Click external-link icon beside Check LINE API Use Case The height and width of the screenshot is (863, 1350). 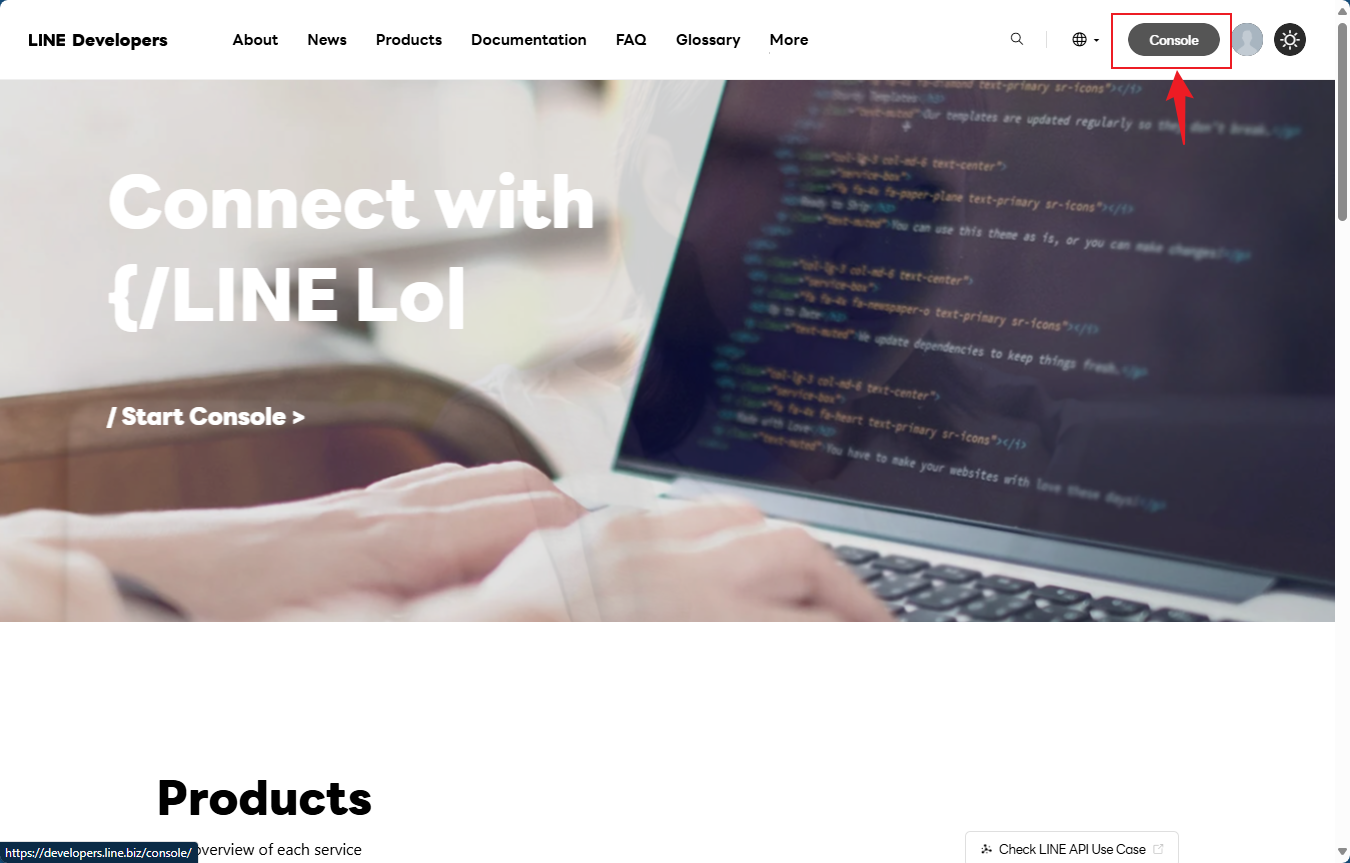pyautogui.click(x=1158, y=849)
